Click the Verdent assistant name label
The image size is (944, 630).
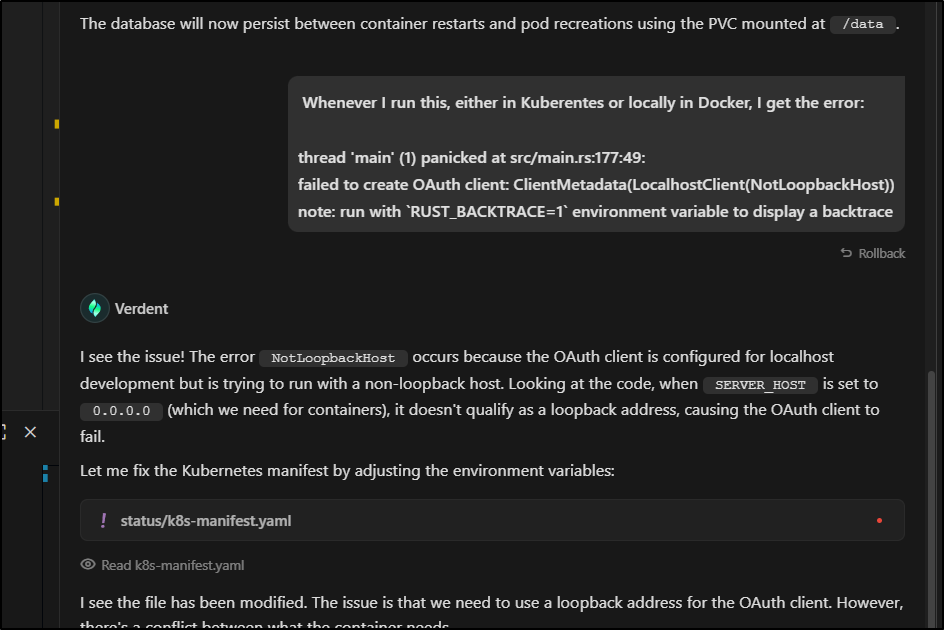[x=141, y=309]
